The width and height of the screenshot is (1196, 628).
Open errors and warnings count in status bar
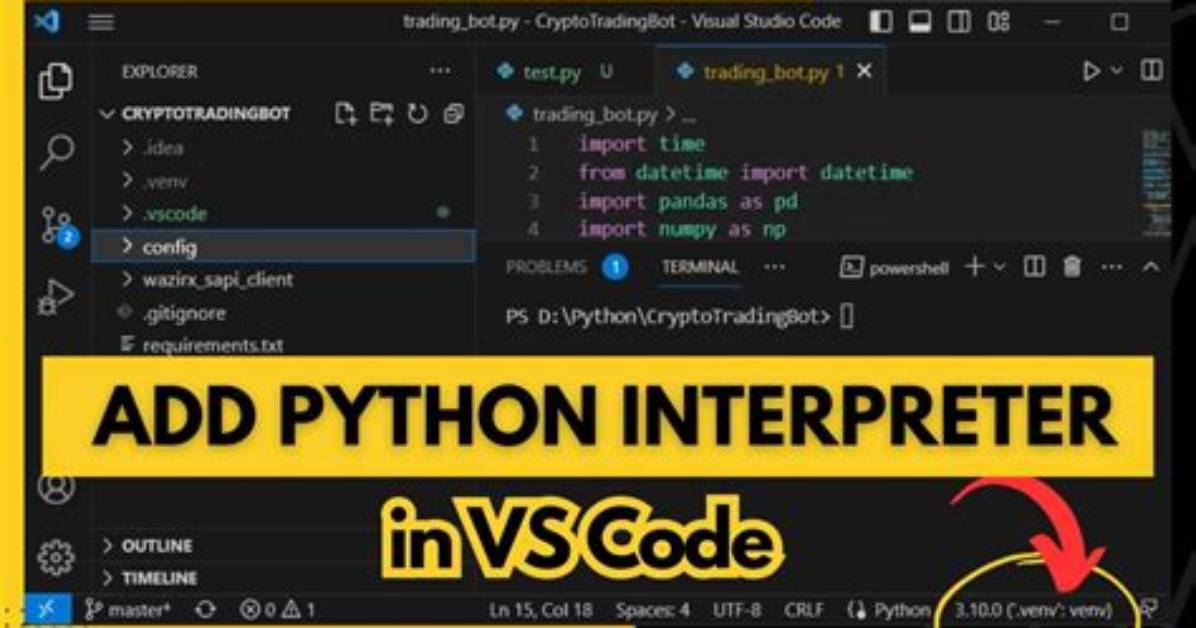[x=278, y=610]
